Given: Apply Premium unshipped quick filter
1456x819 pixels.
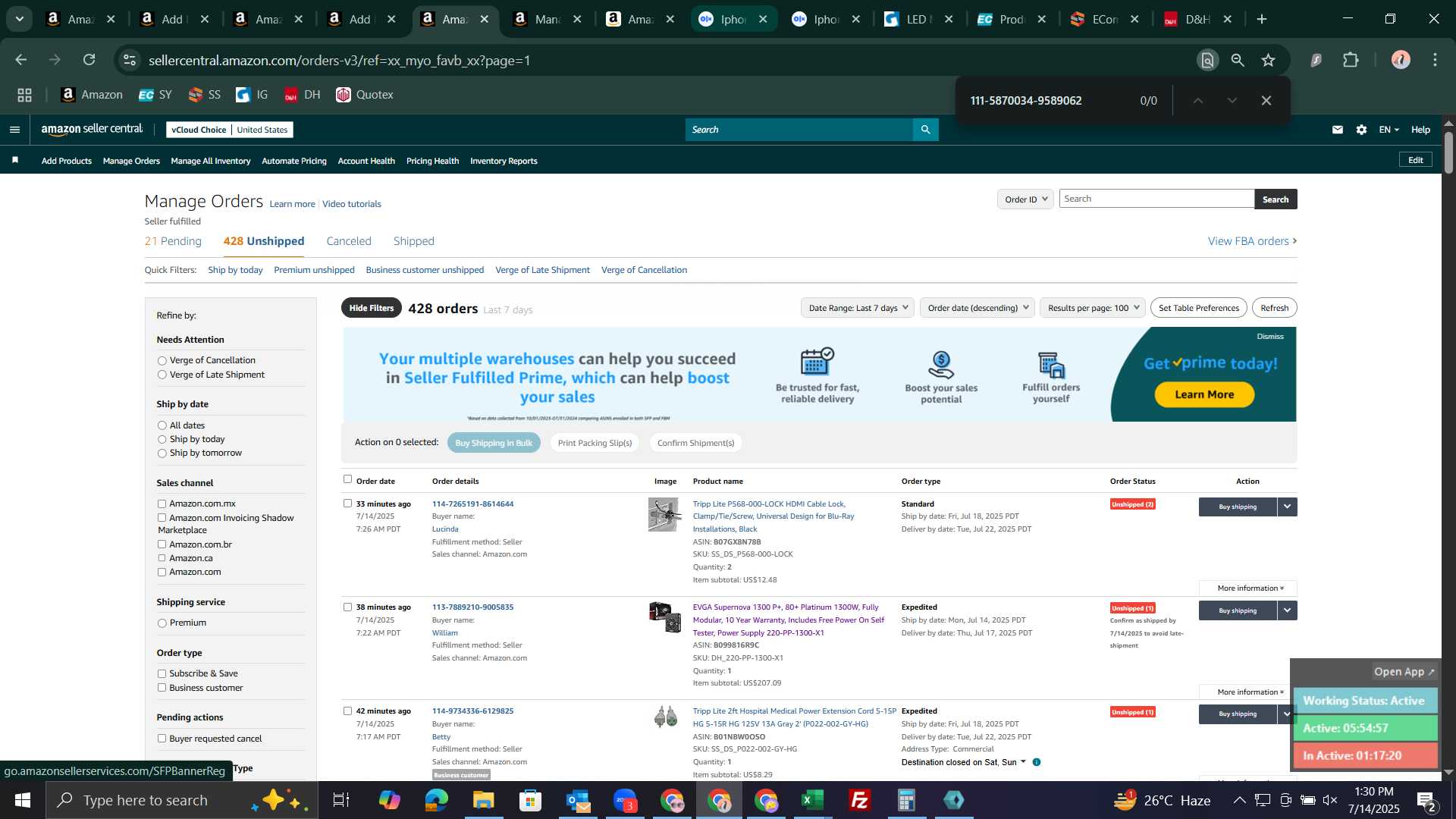Looking at the screenshot, I should [x=314, y=270].
